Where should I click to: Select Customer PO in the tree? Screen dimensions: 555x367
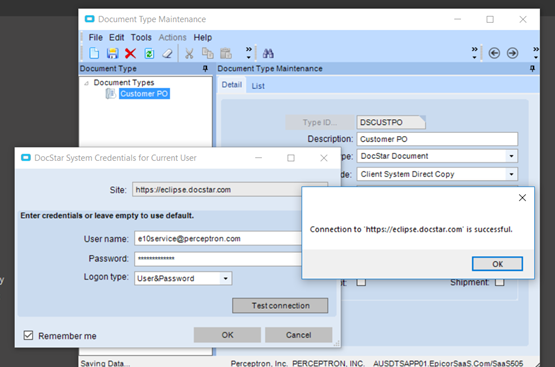[x=144, y=93]
